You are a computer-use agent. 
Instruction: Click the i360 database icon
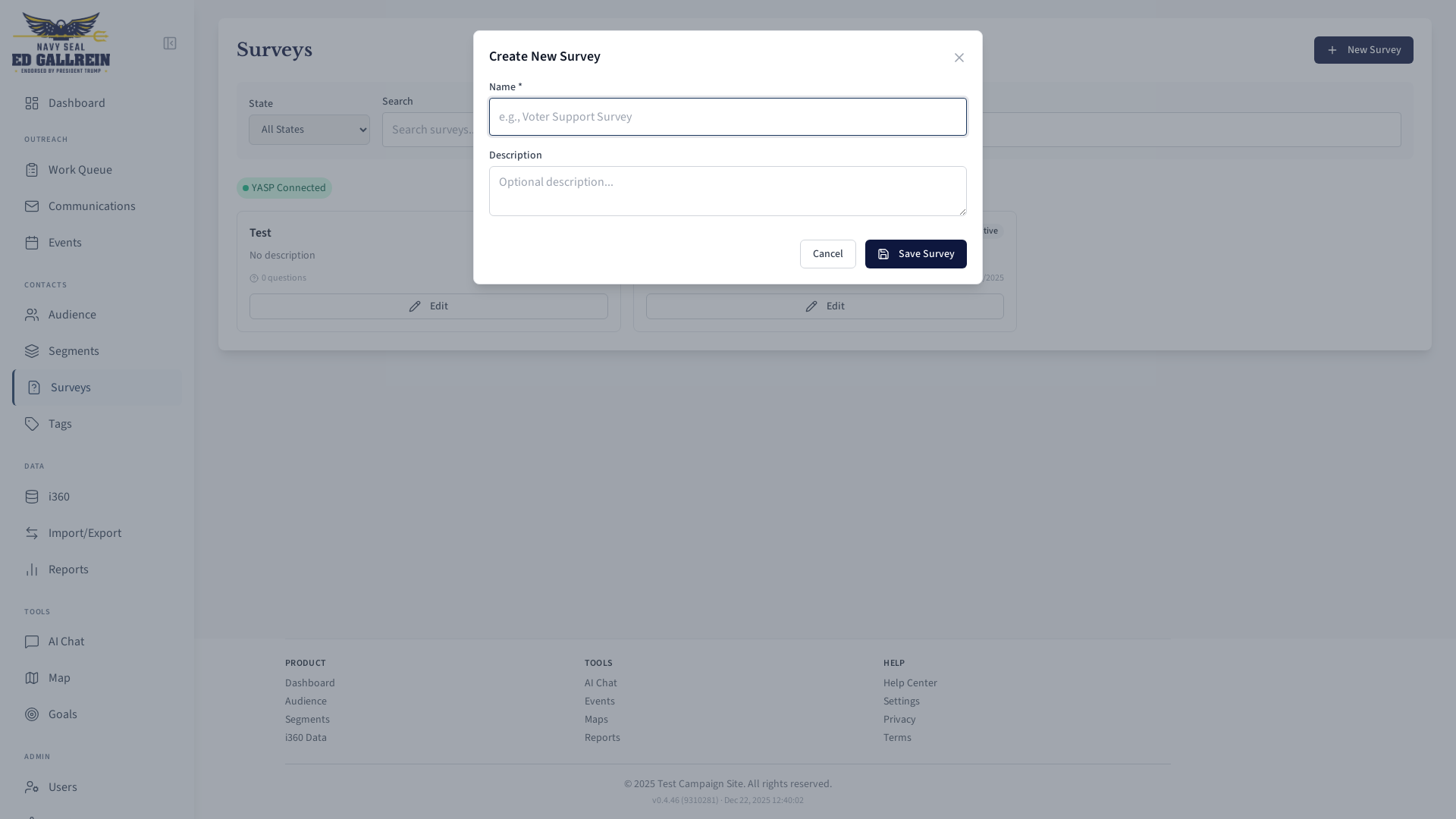(x=32, y=497)
